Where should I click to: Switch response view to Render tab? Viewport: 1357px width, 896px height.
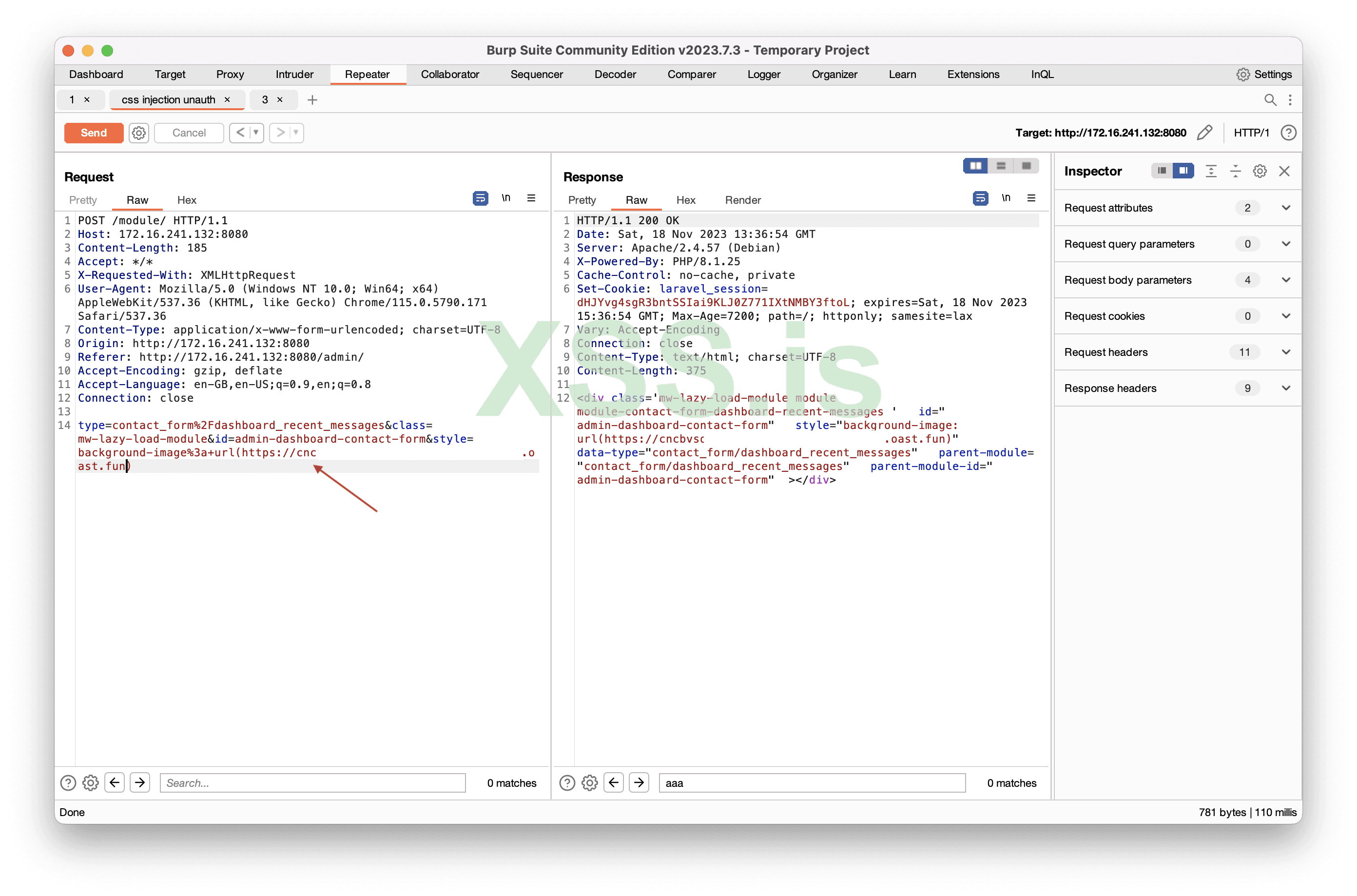(x=742, y=200)
